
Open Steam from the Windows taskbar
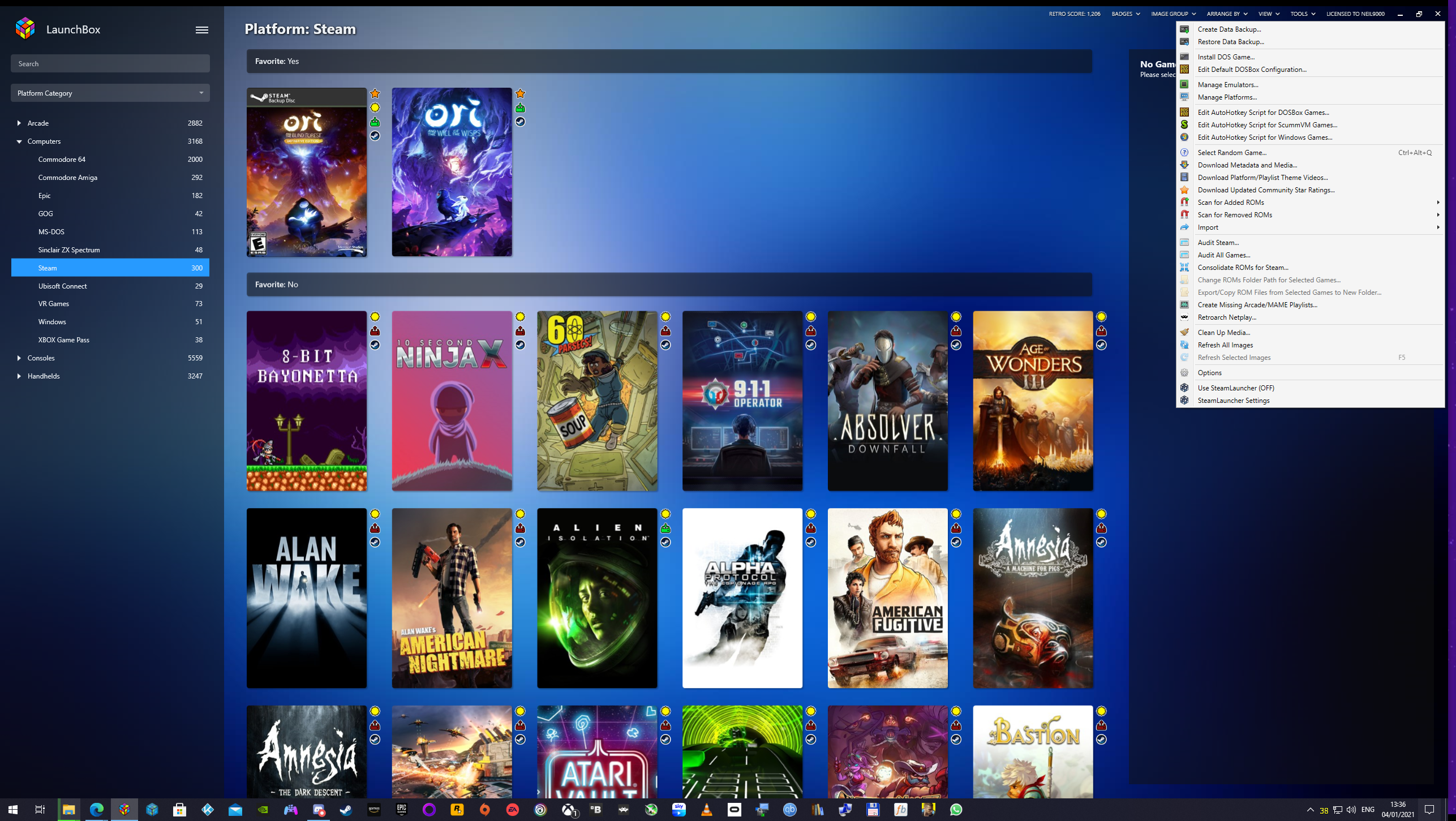[346, 810]
